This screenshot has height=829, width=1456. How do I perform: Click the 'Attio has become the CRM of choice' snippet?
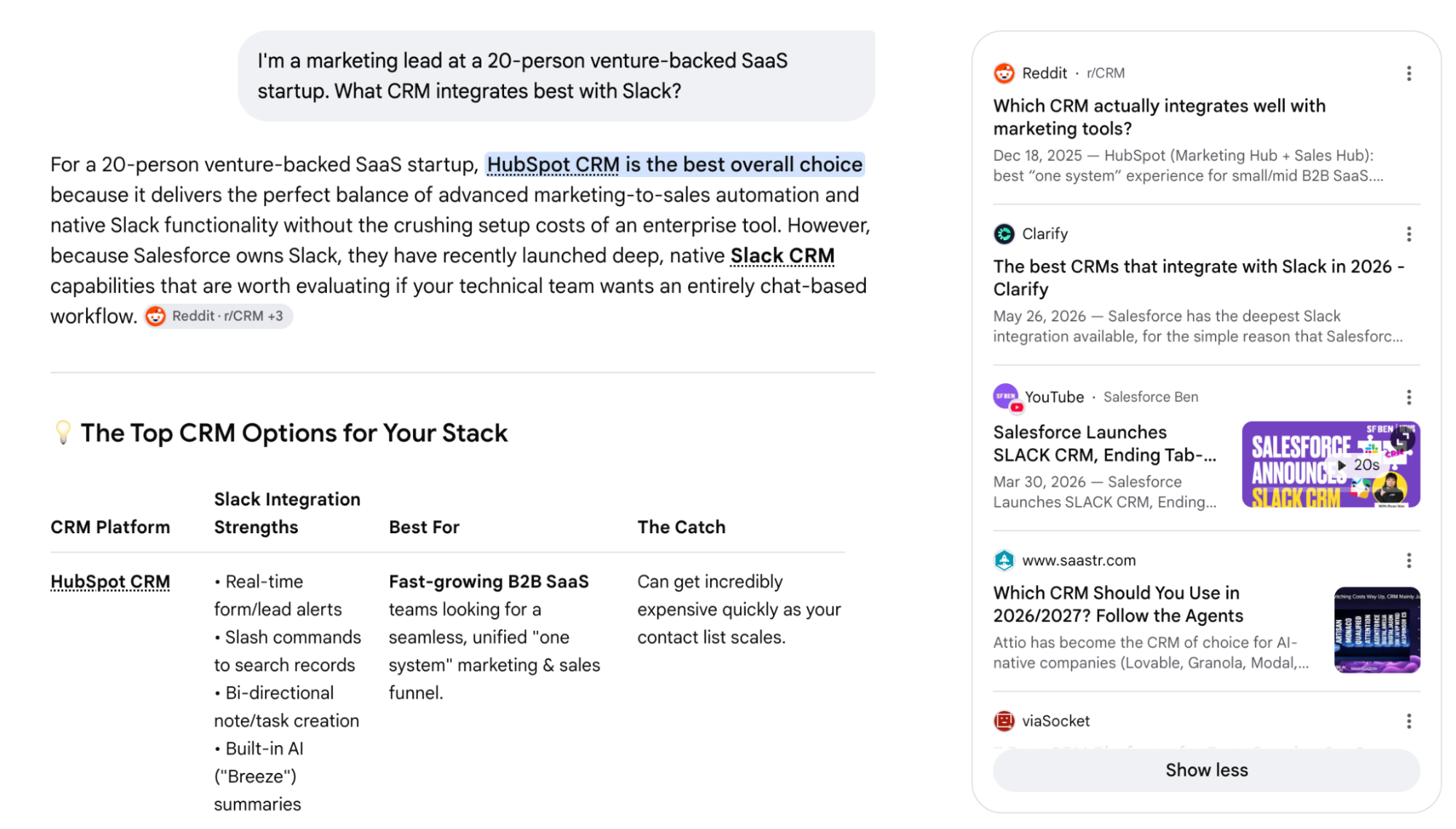(x=1151, y=653)
